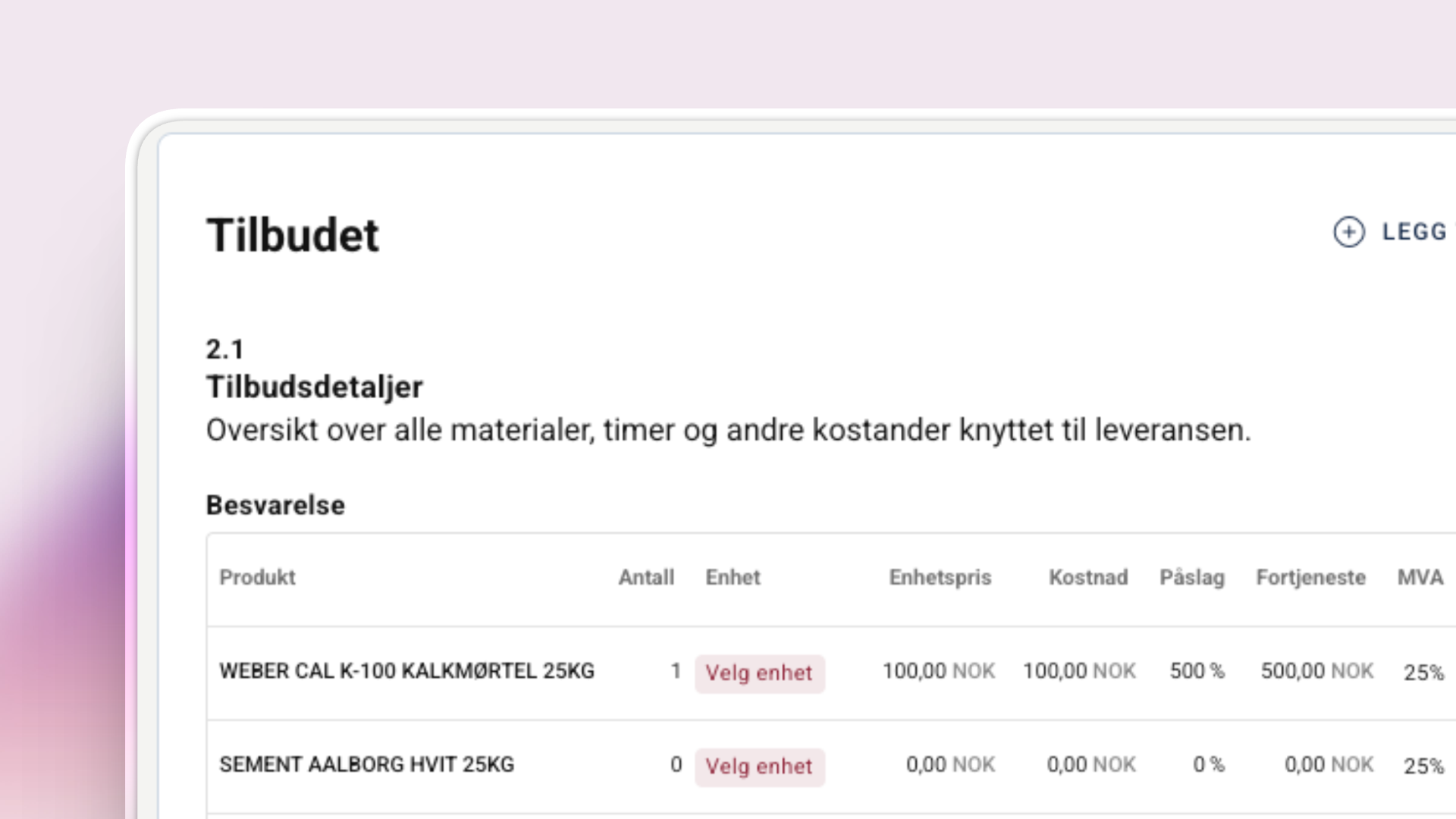Sort by Produkt column header

[257, 578]
